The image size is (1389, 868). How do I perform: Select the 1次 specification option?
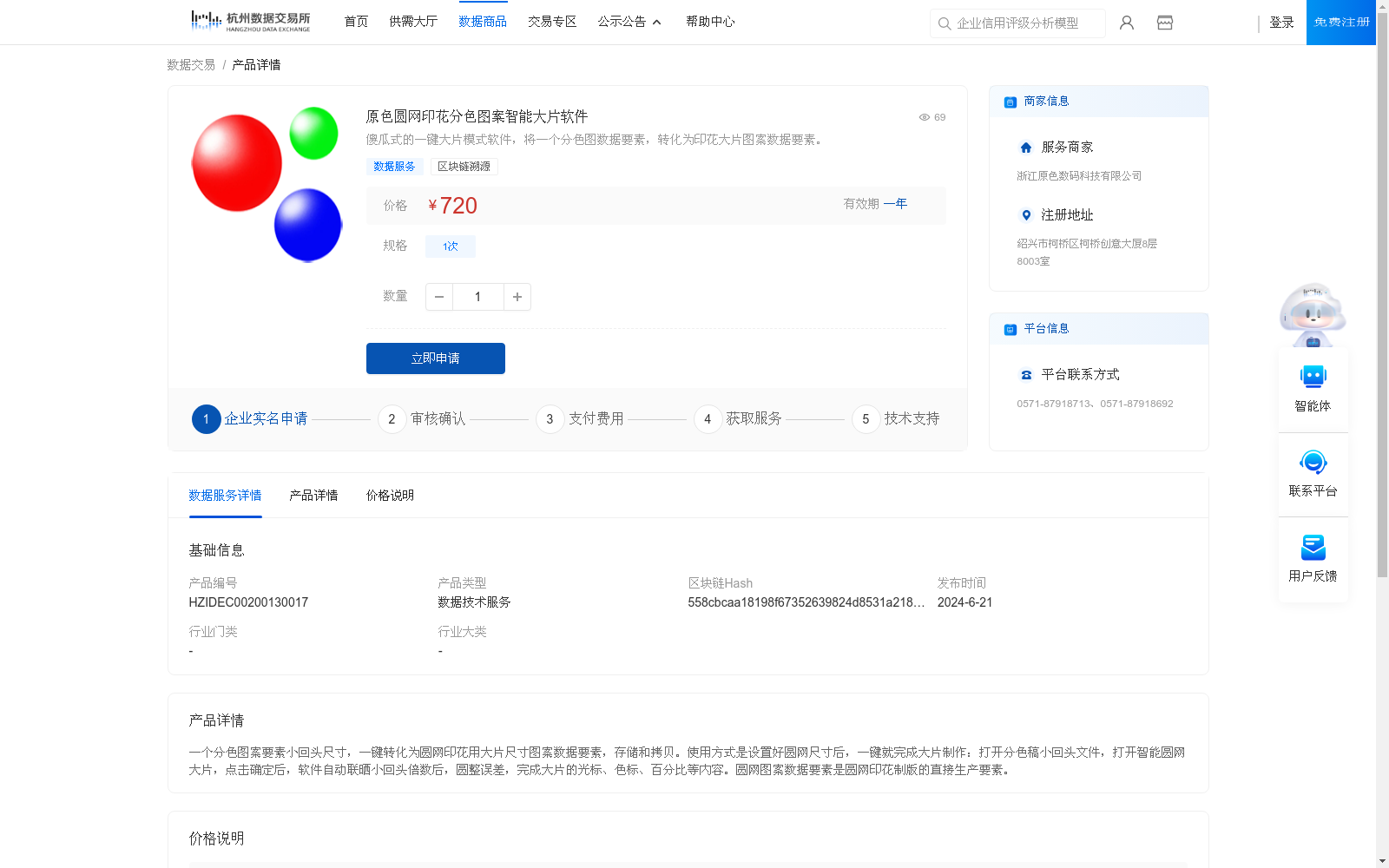tap(450, 247)
